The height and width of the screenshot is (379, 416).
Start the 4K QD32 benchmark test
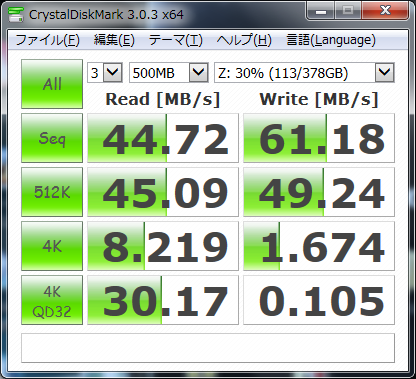[x=52, y=300]
